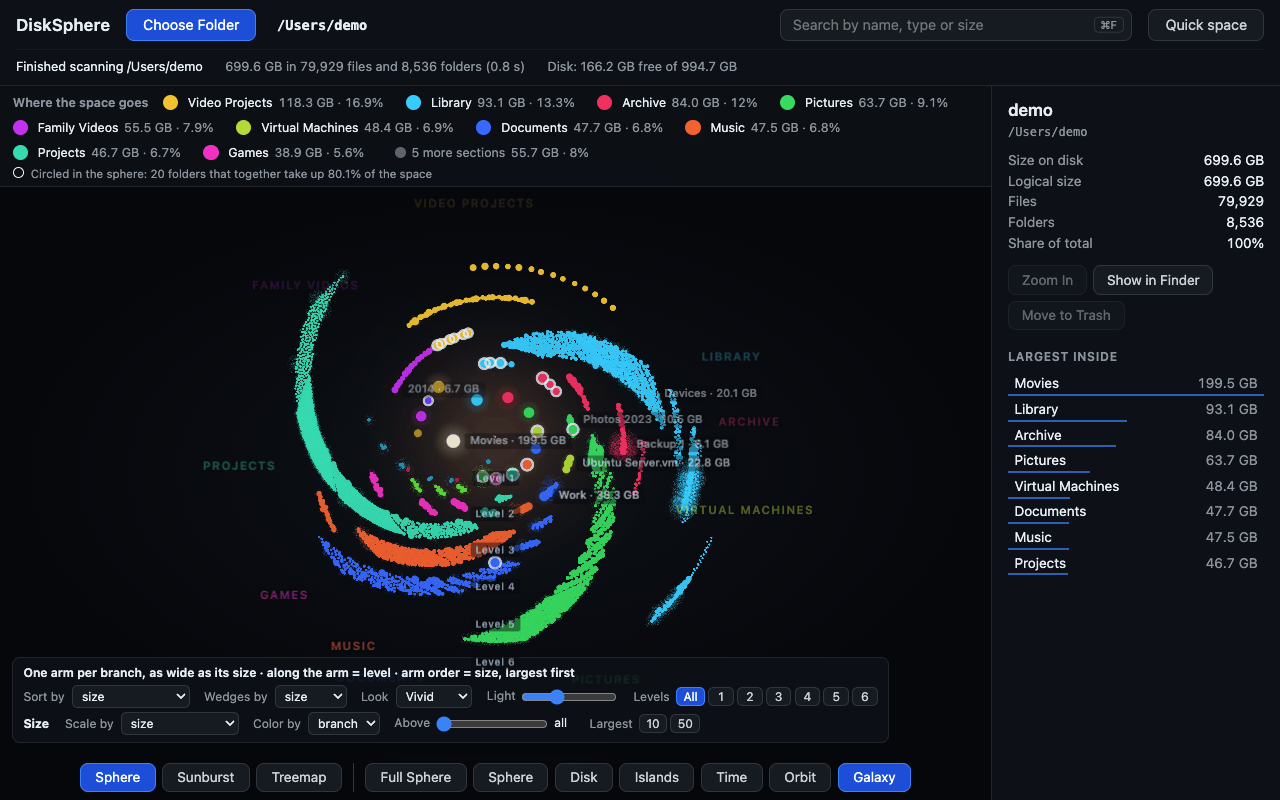Click the ⌘F shortcut badge in search
This screenshot has width=1280, height=800.
click(x=1108, y=25)
